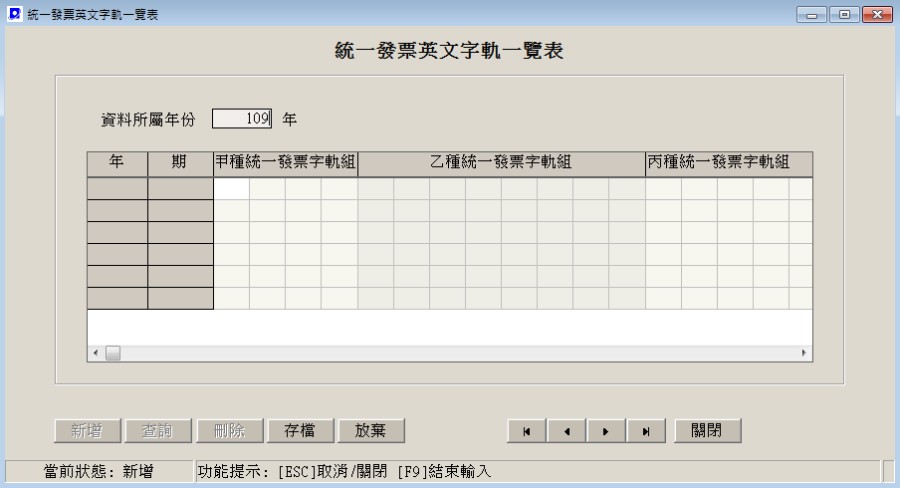
Task: Click the 乙種統一發票字軌組 header
Action: click(501, 164)
